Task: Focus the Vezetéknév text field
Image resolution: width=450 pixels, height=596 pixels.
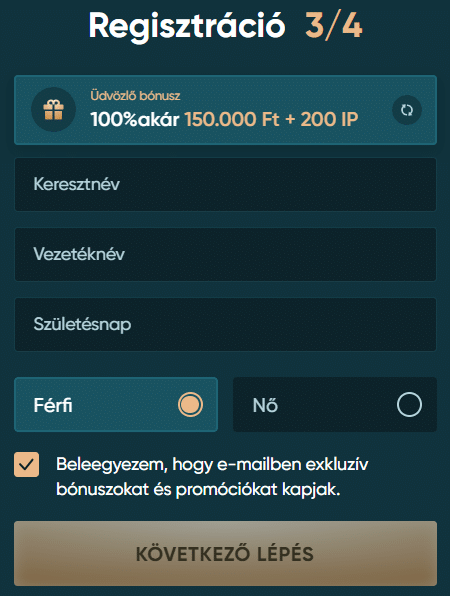Action: tap(225, 254)
